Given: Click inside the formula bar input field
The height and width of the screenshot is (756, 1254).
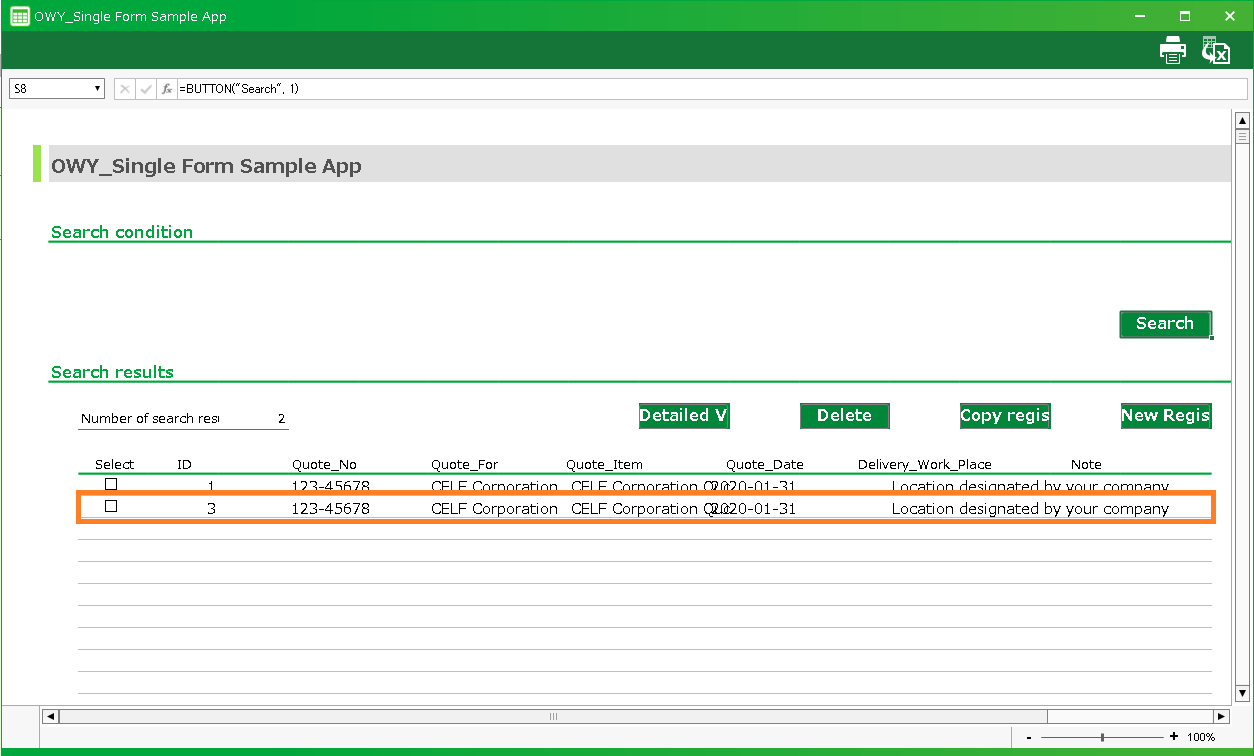Looking at the screenshot, I should coord(700,89).
